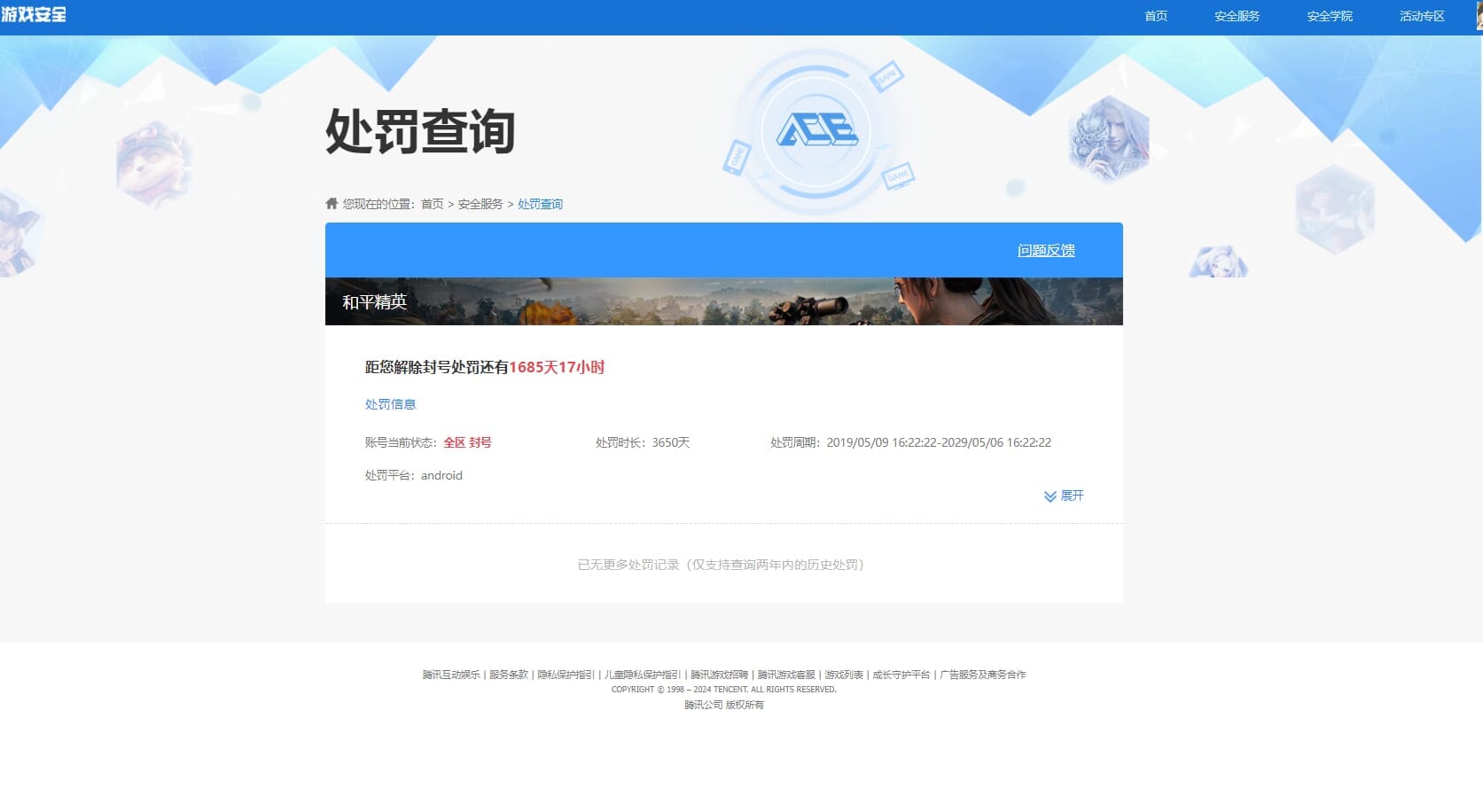The image size is (1483, 812).
Task: Open the 活动专区 top navigation menu
Action: pyautogui.click(x=1422, y=16)
